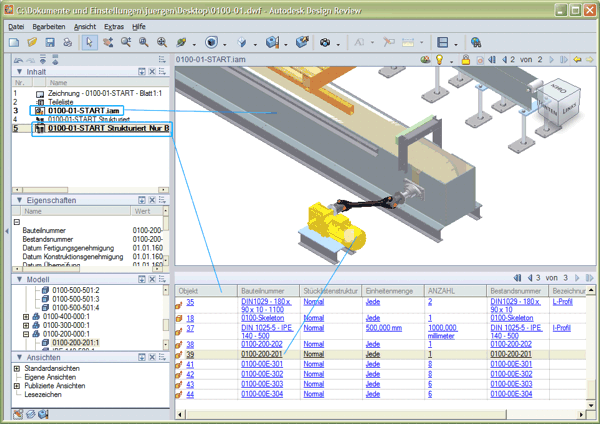Click Einheitenmenge link 500,000 mm
Screen dimensions: 600x424
pos(383,328)
